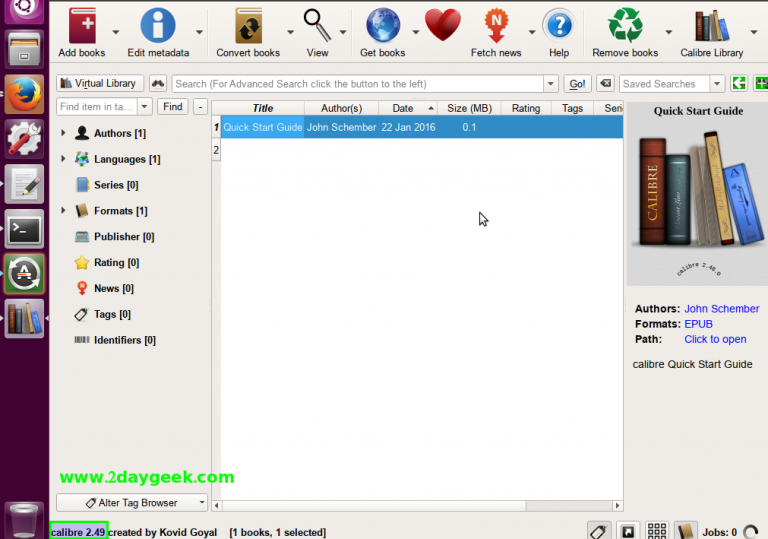Screen dimensions: 768x539
Task: Click the Find button
Action: [x=172, y=106]
